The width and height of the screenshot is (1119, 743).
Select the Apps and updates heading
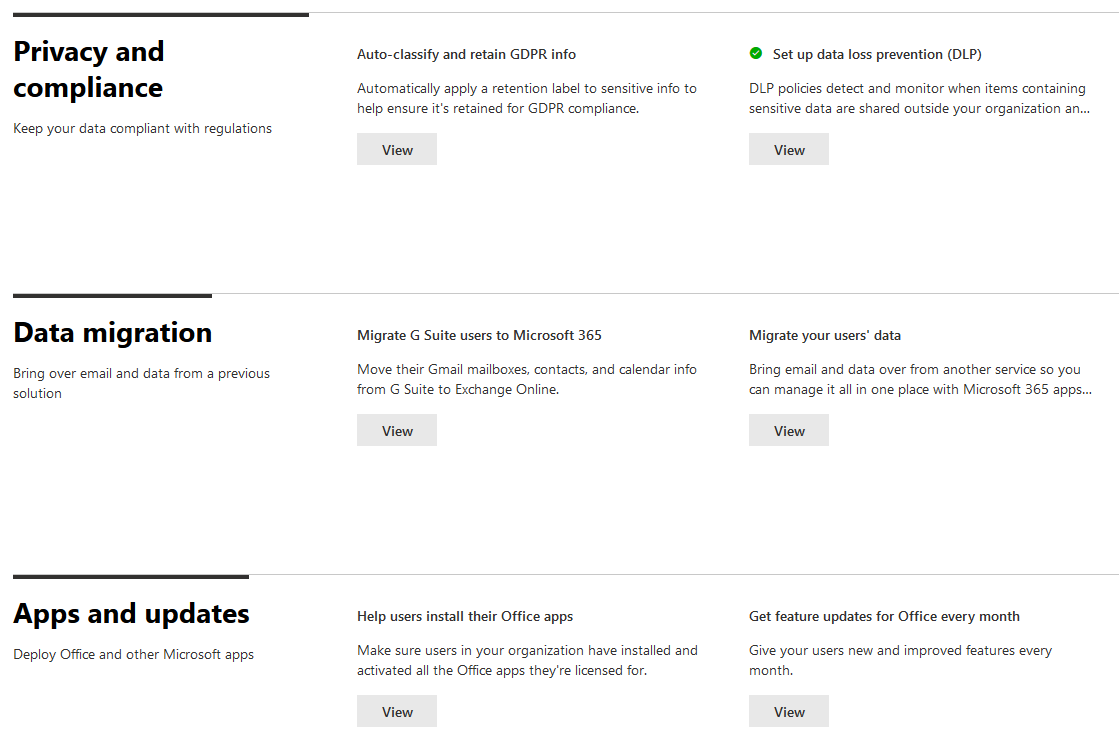[131, 614]
